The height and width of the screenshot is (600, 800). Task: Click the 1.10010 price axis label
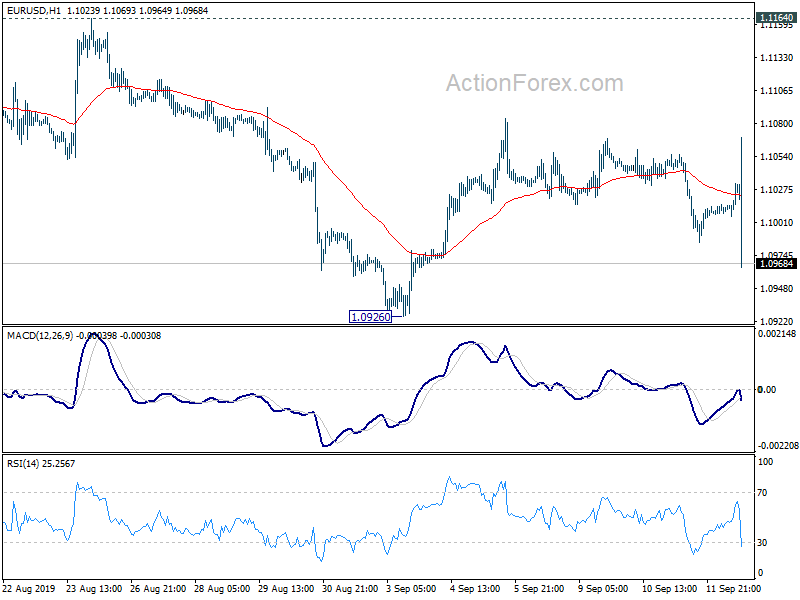click(777, 223)
